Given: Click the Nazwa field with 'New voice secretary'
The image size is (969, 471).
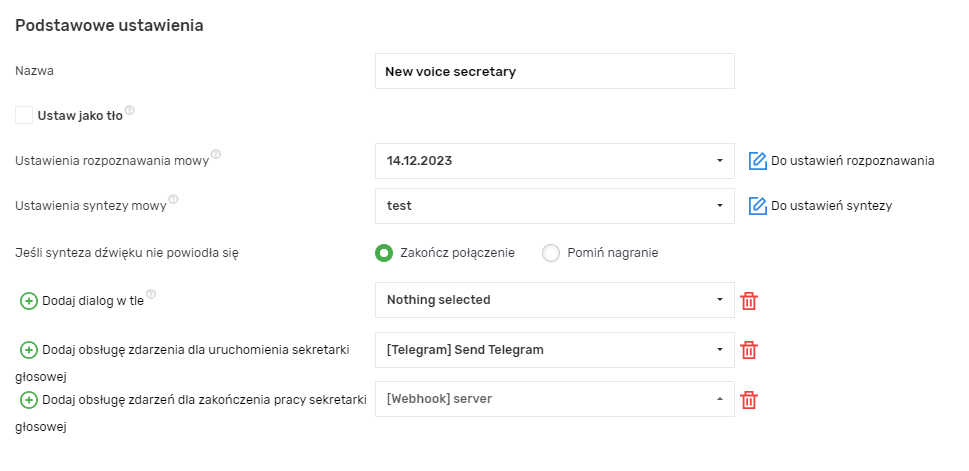Looking at the screenshot, I should tap(554, 71).
